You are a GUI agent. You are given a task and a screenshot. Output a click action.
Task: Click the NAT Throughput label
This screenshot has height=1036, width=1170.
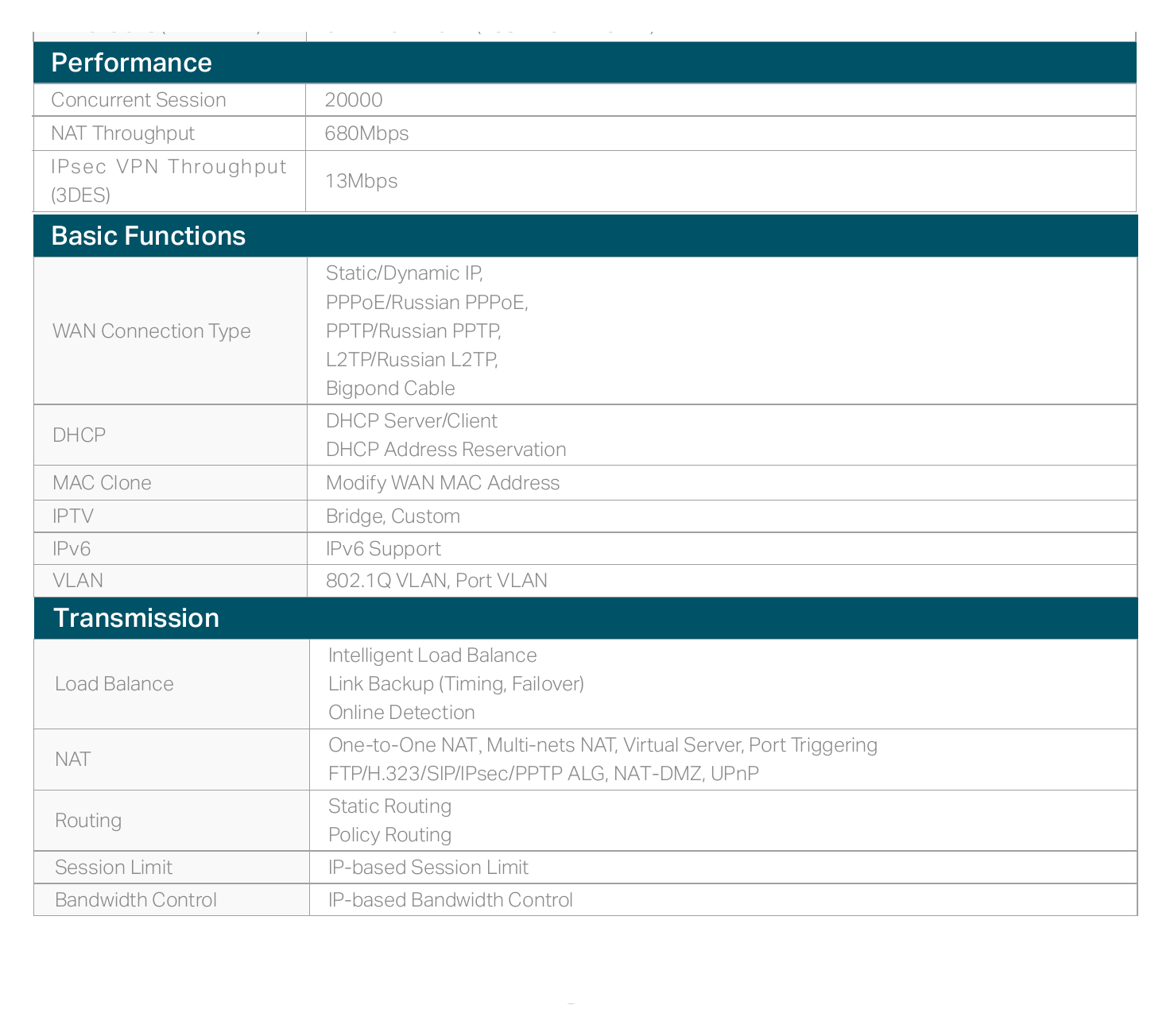(122, 133)
